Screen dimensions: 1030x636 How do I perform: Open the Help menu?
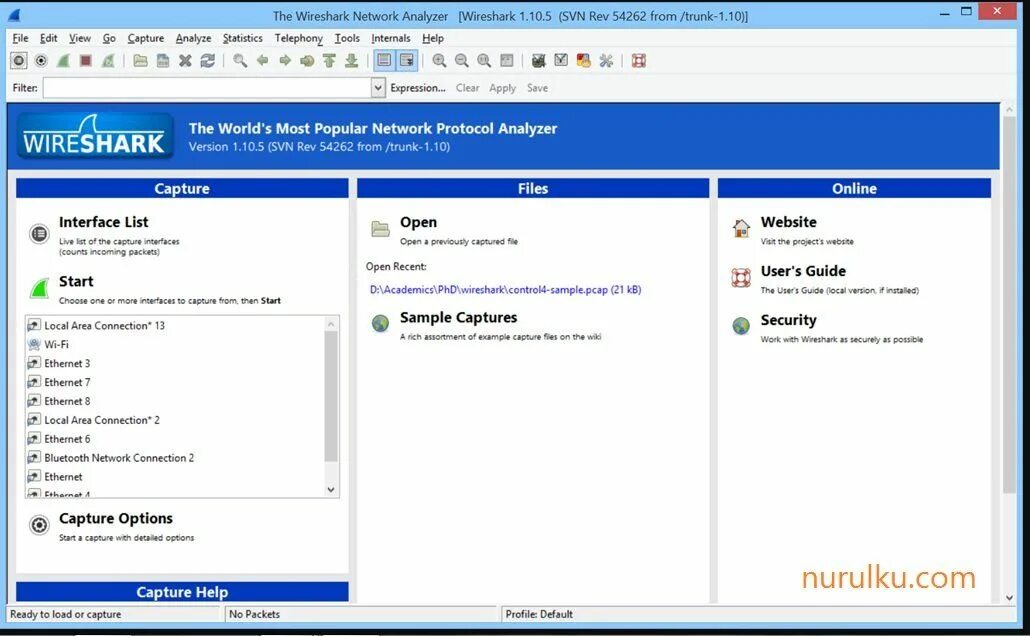click(433, 38)
